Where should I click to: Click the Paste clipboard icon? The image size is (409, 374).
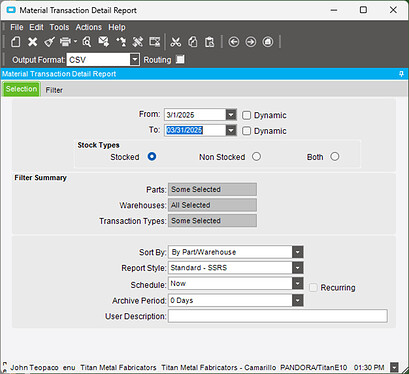pos(210,42)
